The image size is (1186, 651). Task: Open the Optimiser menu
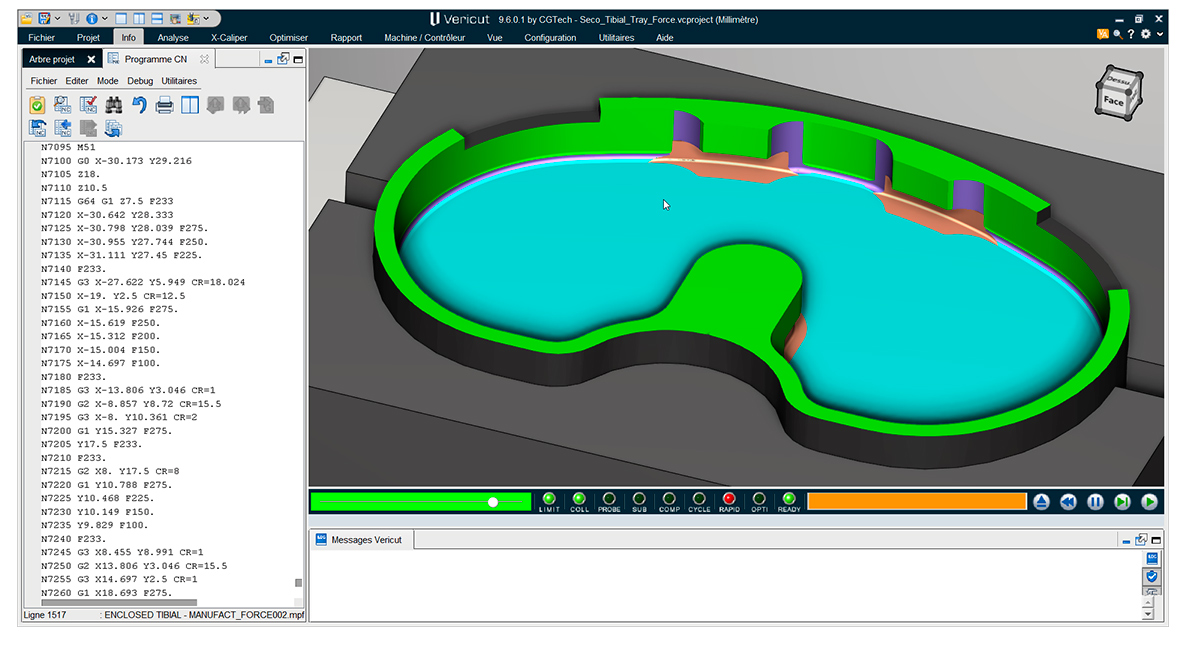[x=289, y=38]
